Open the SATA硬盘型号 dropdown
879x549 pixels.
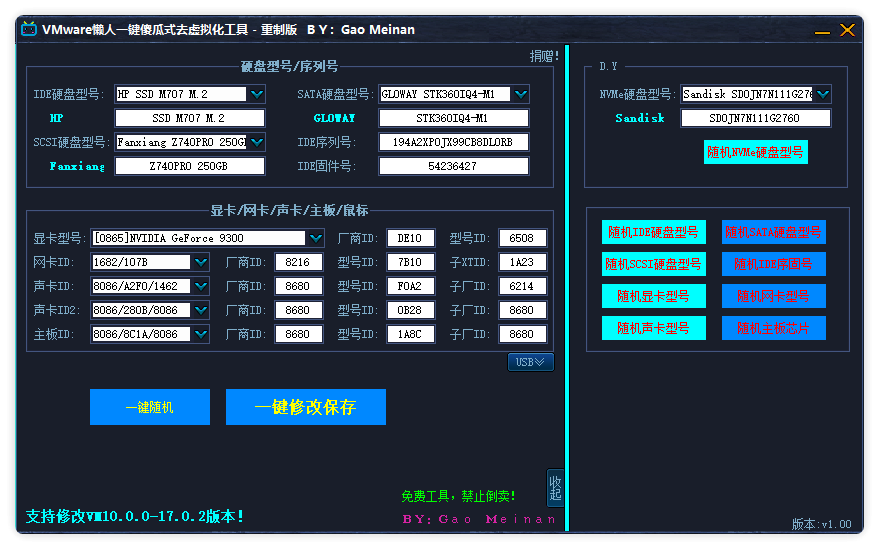(521, 94)
